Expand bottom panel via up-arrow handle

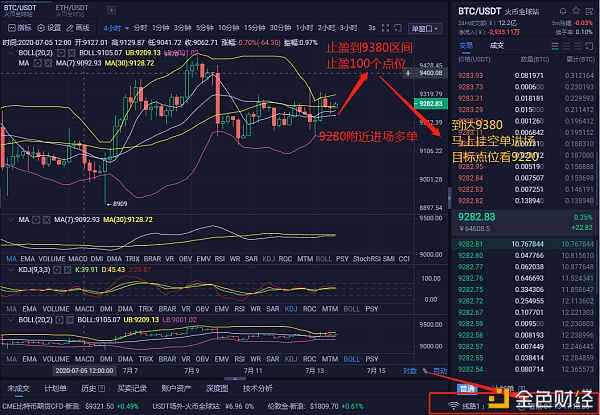tap(235, 379)
